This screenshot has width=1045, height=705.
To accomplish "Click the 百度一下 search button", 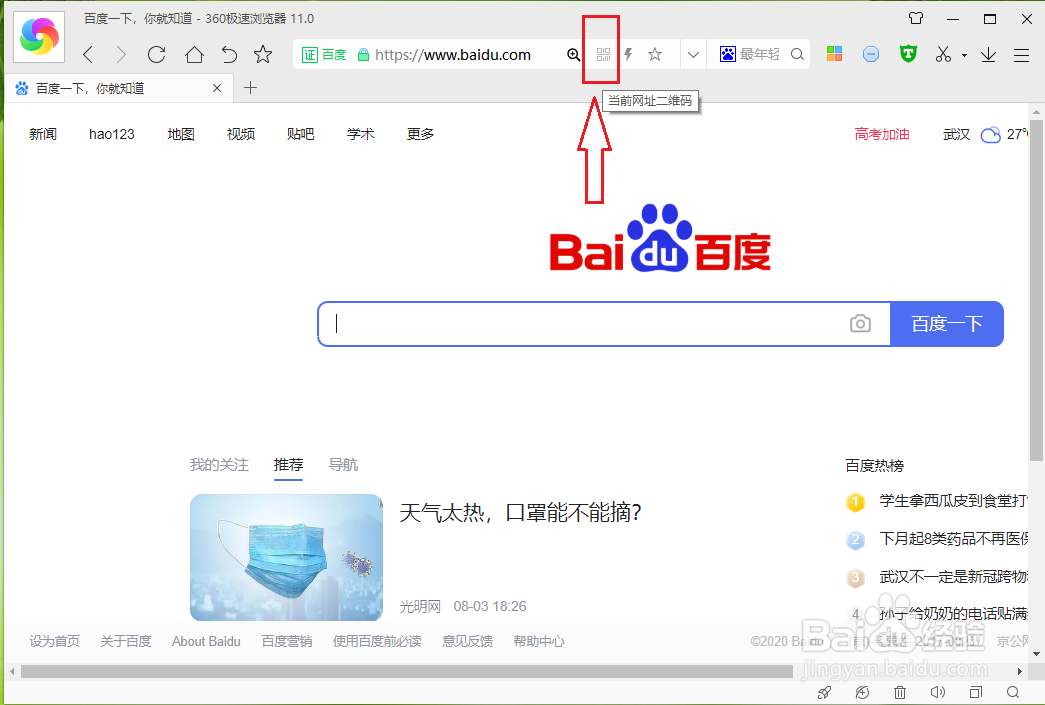I will [946, 323].
